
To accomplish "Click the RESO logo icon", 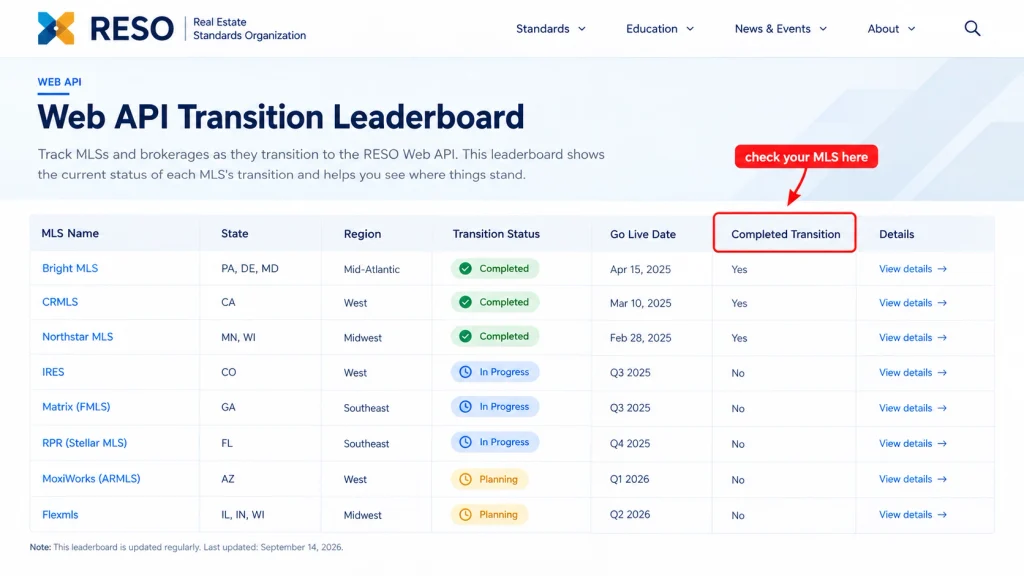I will 56,28.
